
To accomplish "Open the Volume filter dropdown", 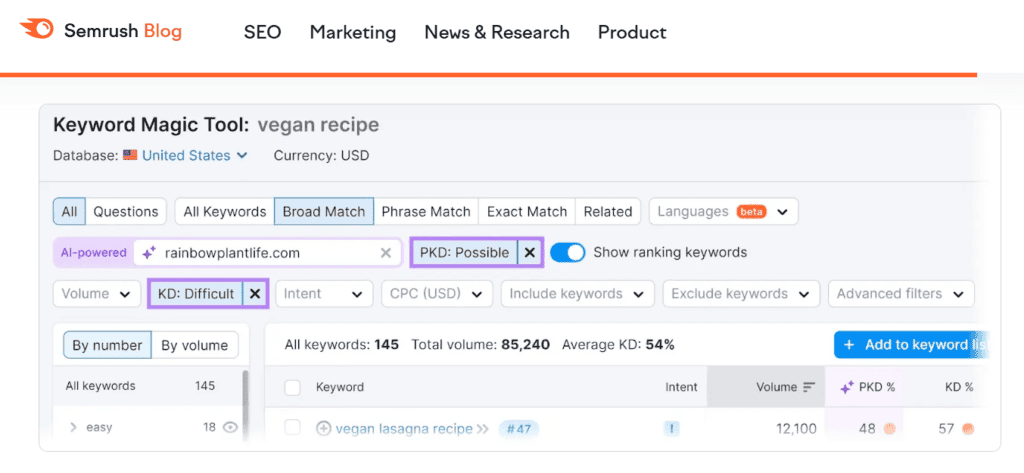I will [97, 294].
